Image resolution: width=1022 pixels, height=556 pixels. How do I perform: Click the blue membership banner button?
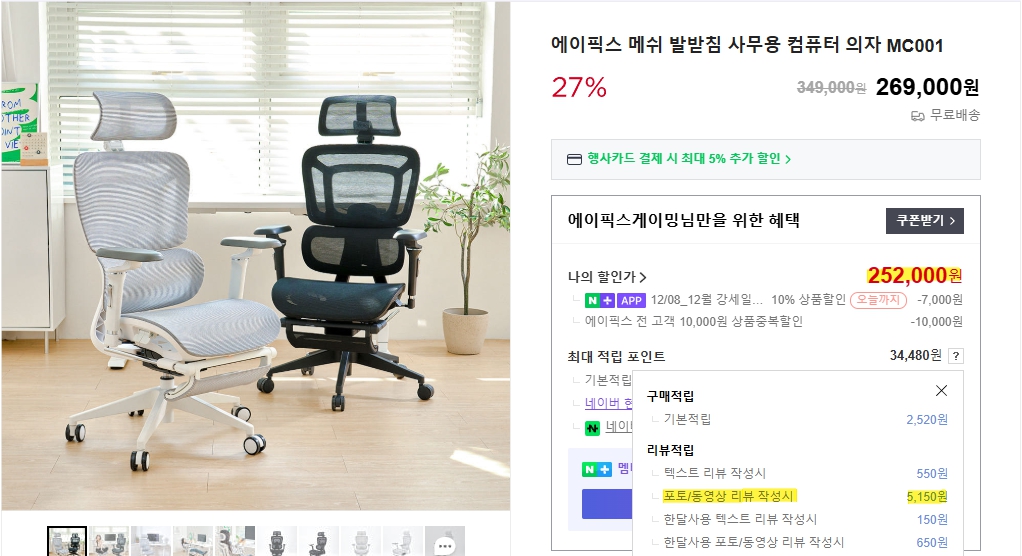[x=607, y=504]
